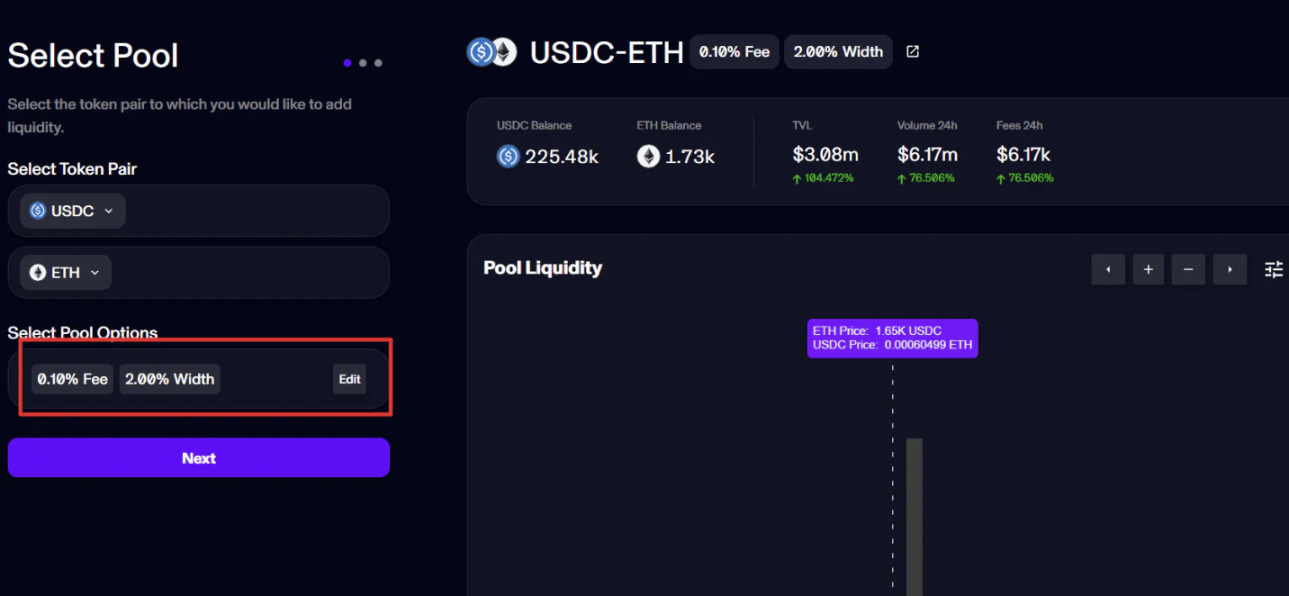This screenshot has width=1289, height=596.
Task: Zoom in on Pool Liquidity chart
Action: (x=1148, y=269)
